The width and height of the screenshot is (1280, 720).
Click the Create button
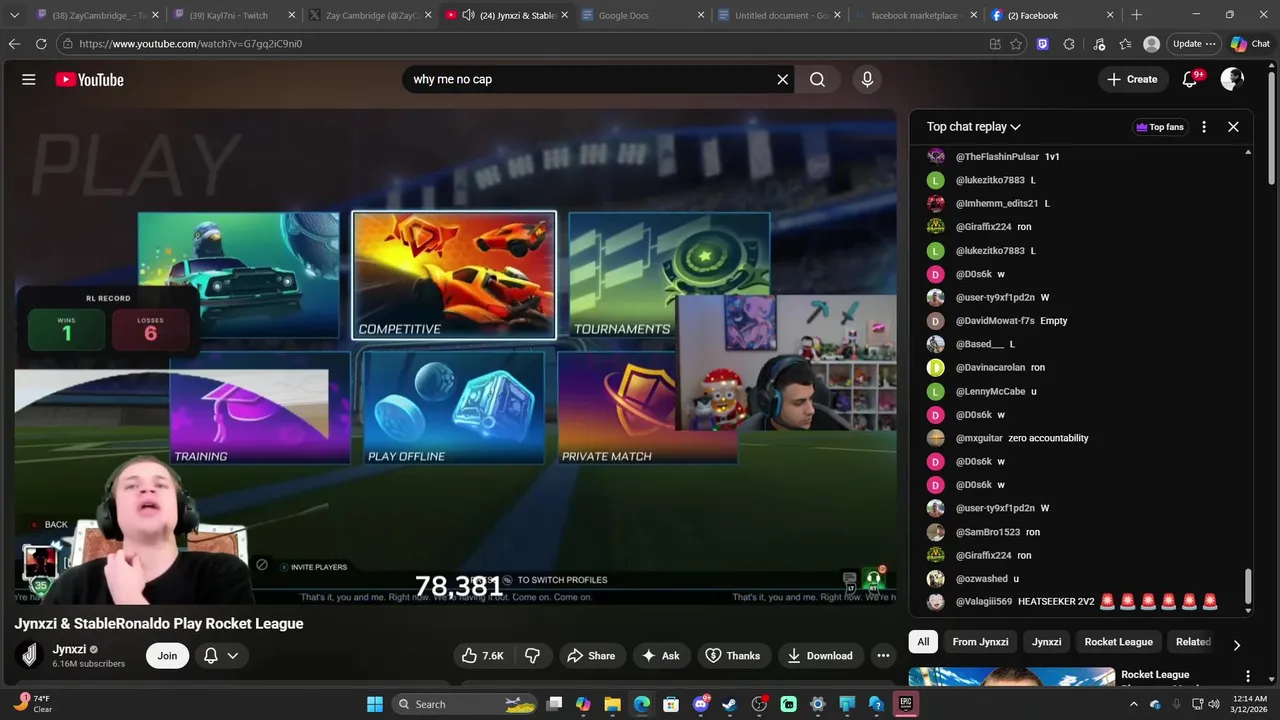coord(1133,79)
